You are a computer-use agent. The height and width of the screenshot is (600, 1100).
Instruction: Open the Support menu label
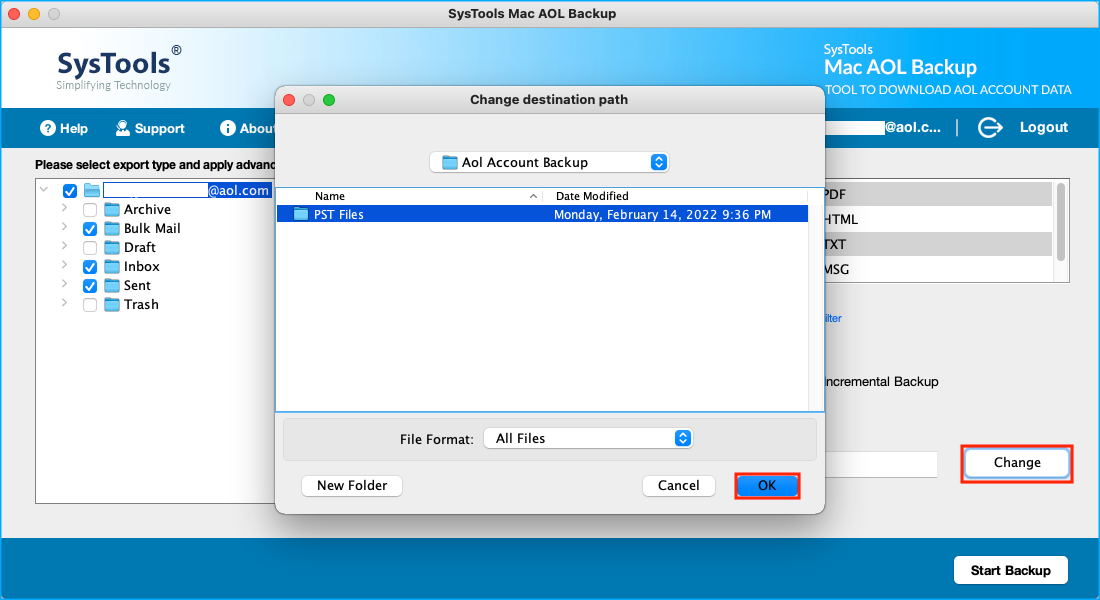159,128
